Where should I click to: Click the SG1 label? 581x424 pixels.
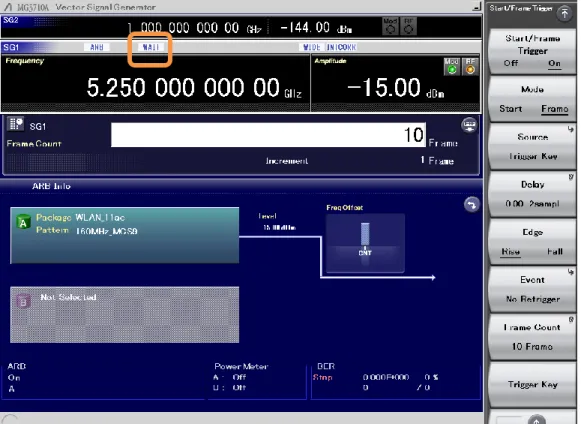[11, 47]
